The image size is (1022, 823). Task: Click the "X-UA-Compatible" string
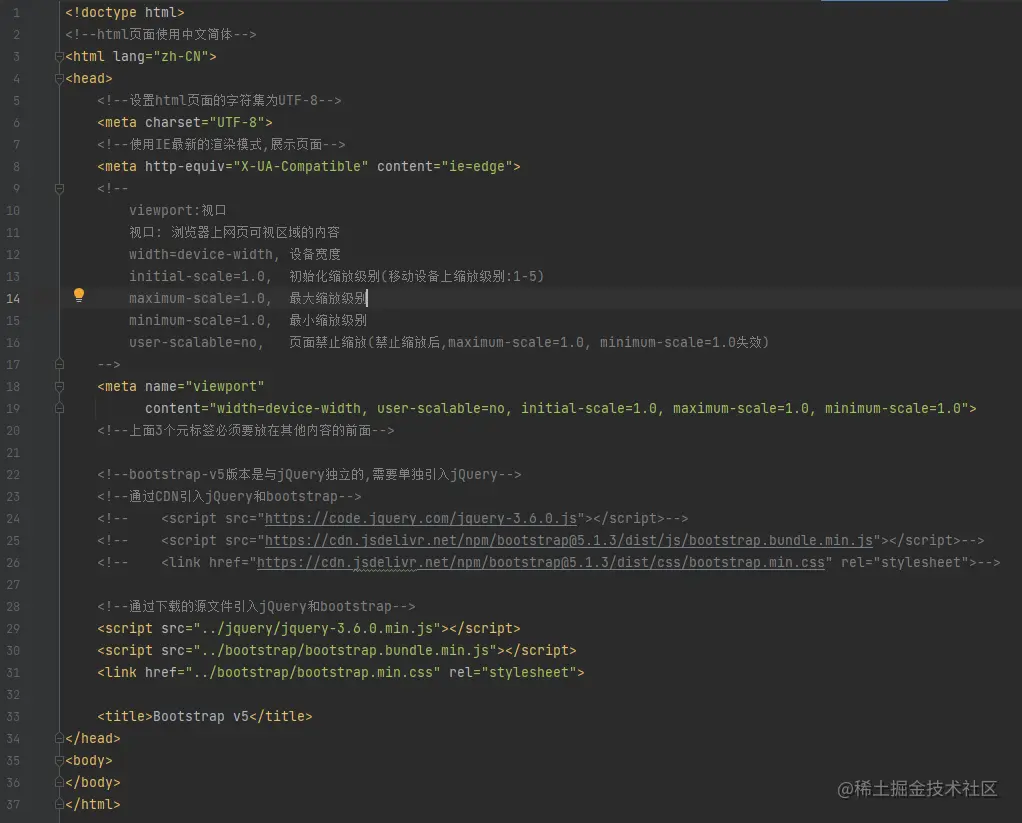301,167
